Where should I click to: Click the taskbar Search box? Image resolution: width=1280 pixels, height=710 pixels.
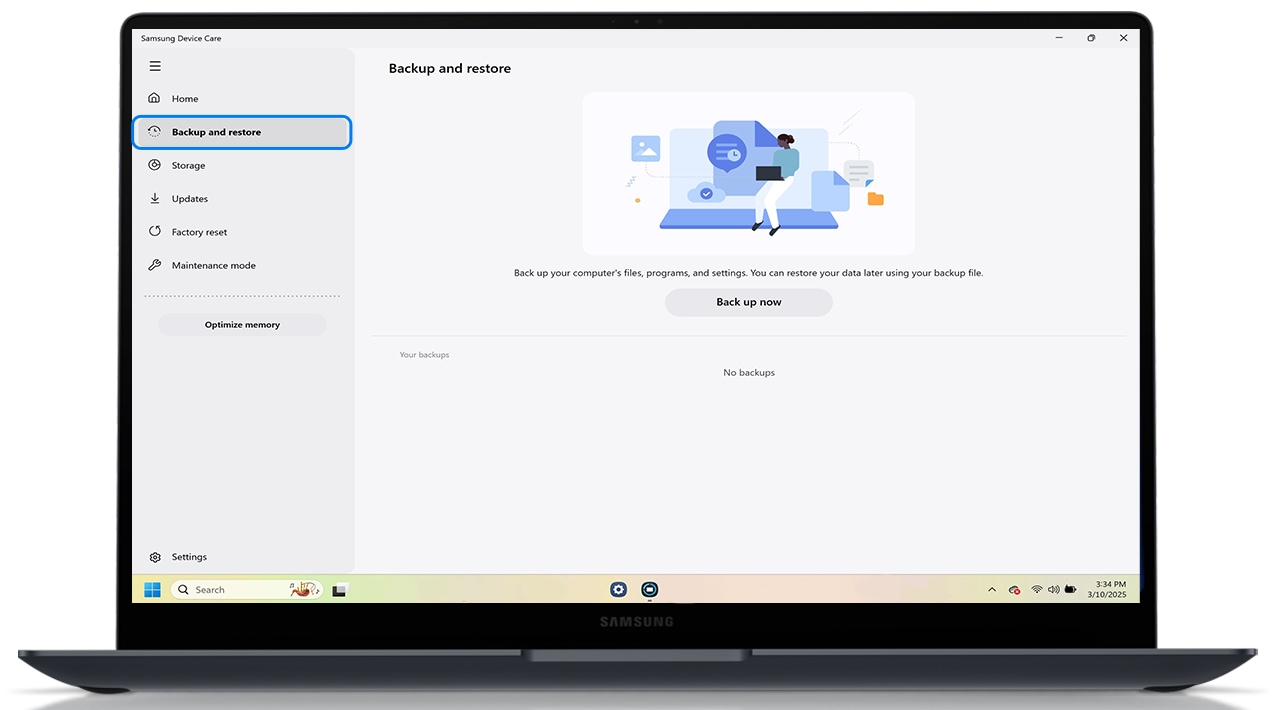point(247,590)
